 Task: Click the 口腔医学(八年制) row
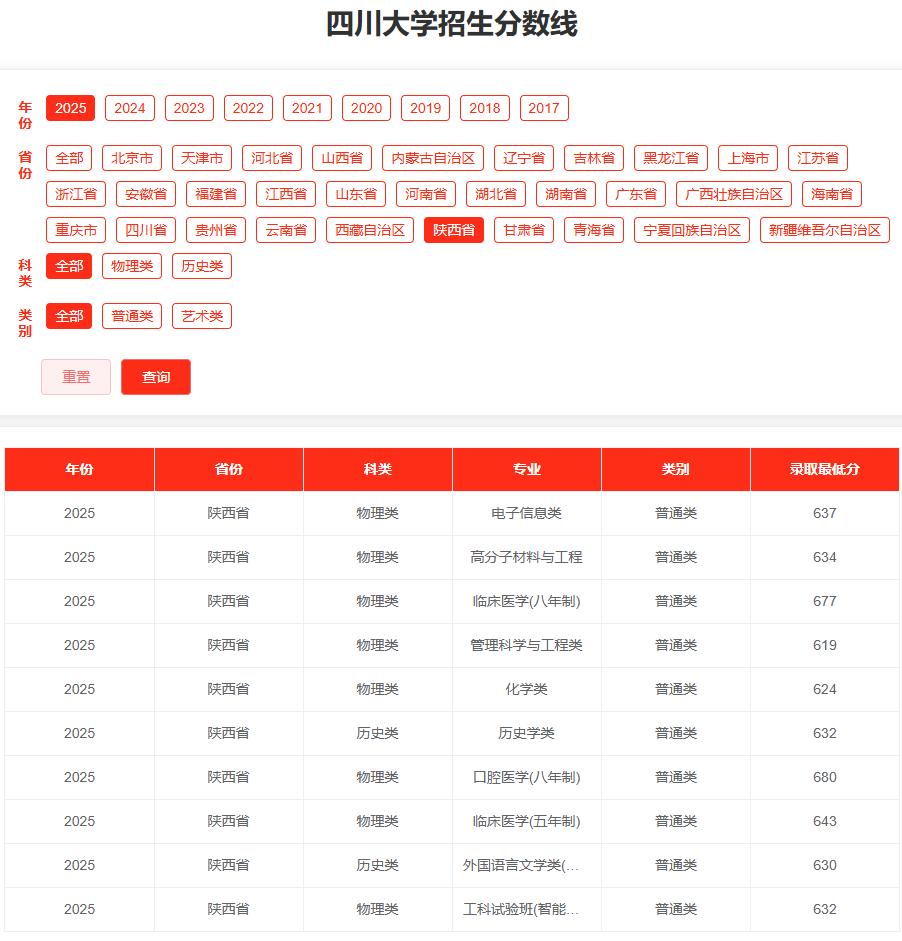point(452,777)
